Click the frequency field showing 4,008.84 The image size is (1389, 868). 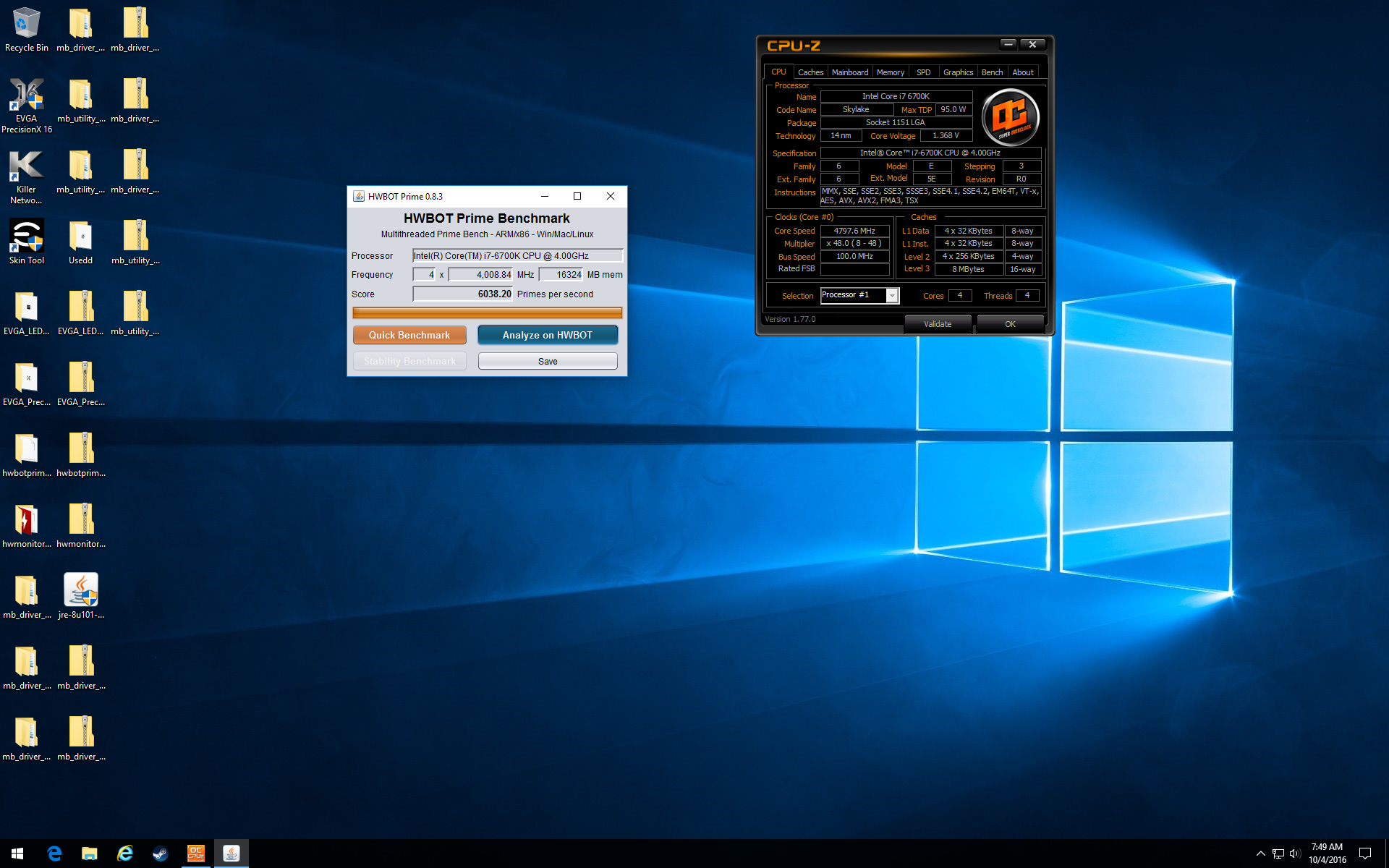(x=480, y=274)
